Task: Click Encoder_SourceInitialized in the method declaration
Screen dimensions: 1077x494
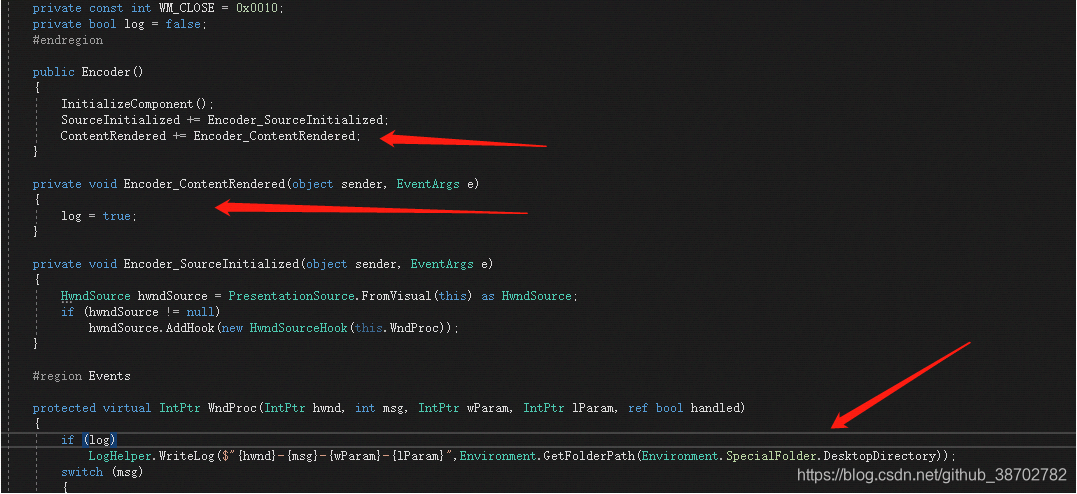Action: coord(211,264)
